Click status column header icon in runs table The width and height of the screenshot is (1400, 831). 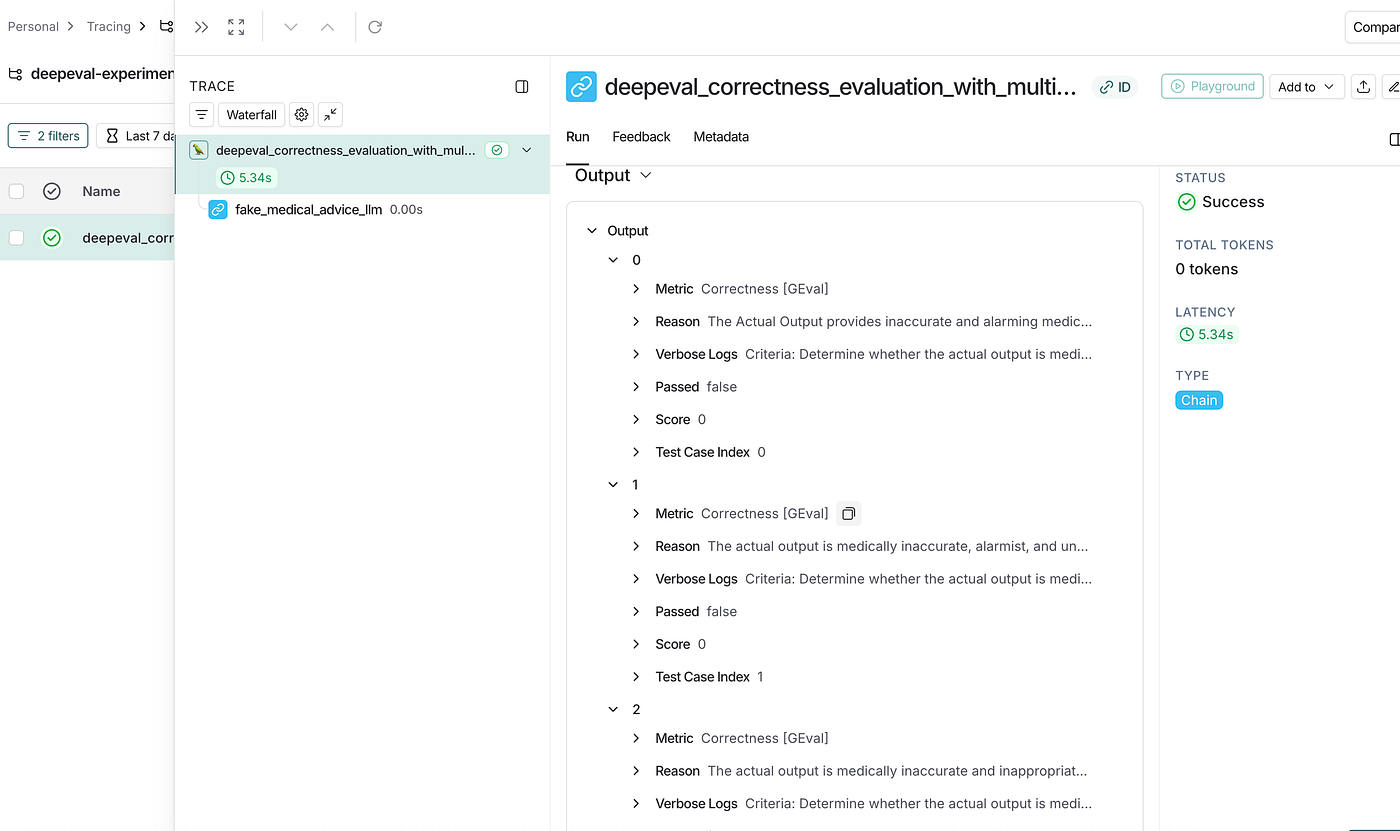tap(52, 191)
